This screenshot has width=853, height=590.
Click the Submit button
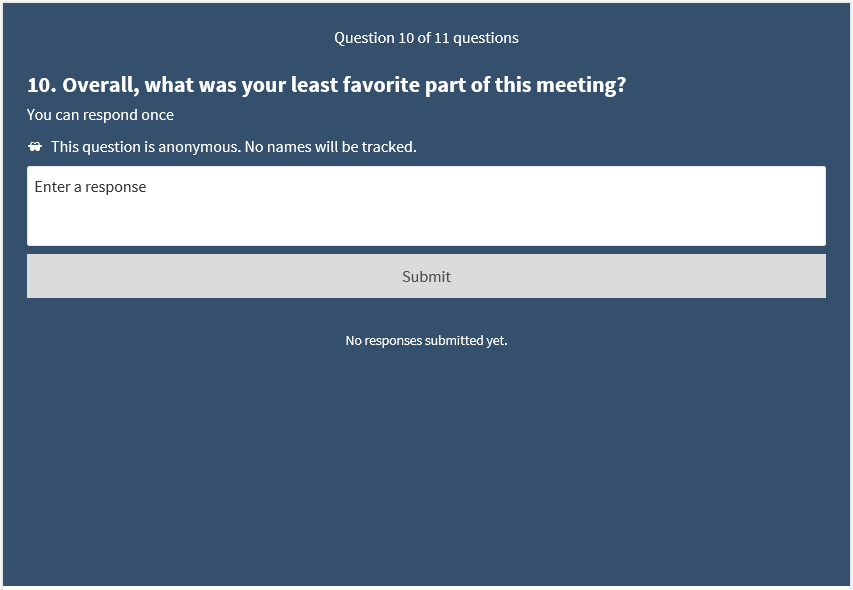click(426, 276)
